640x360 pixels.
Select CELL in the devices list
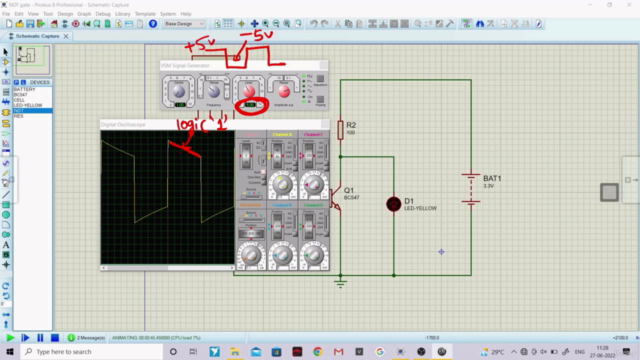pyautogui.click(x=33, y=100)
